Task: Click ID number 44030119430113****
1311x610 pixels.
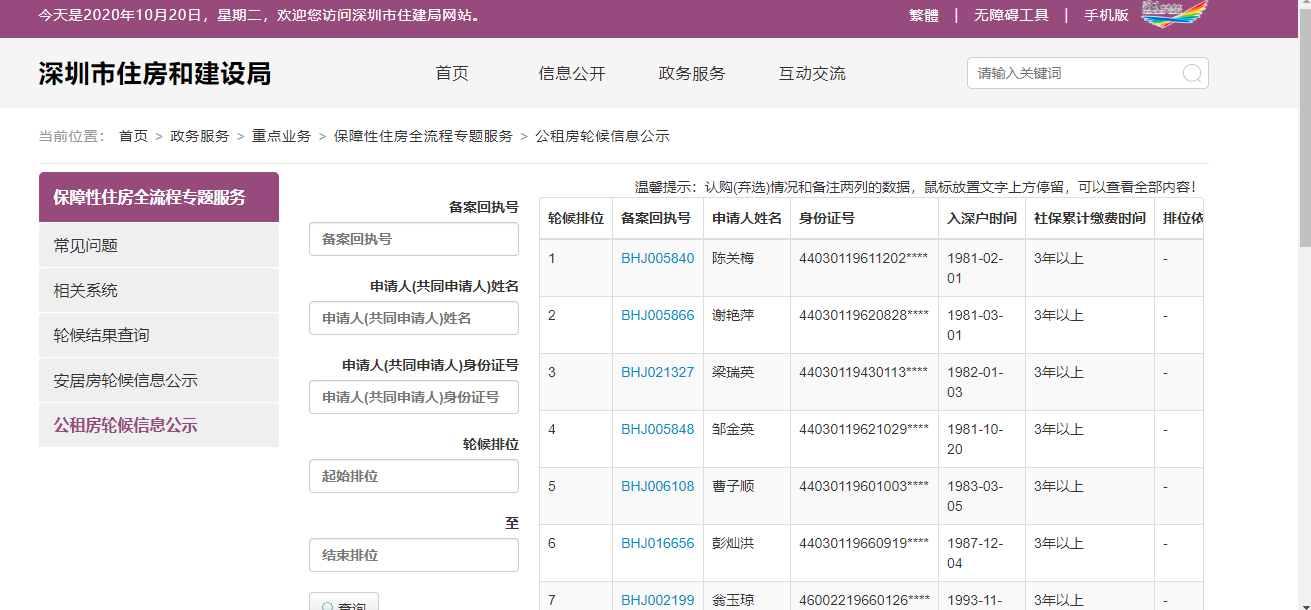Action: 864,372
